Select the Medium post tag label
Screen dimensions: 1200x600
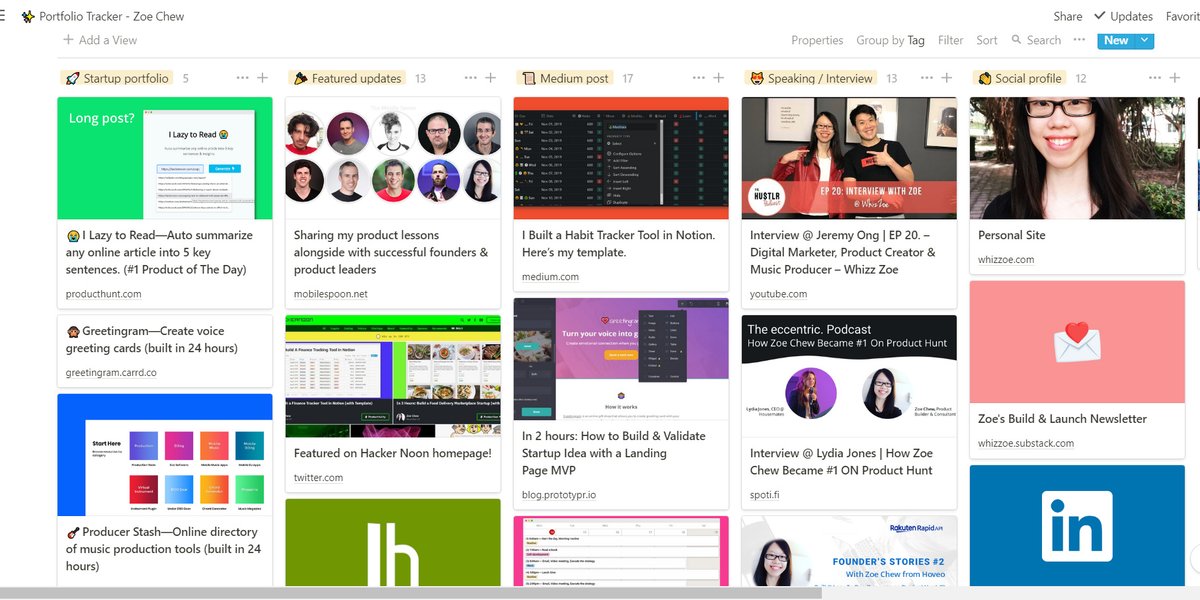click(565, 78)
